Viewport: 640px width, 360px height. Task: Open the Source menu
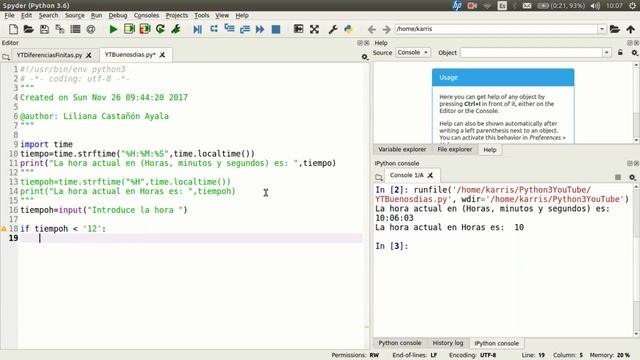click(x=75, y=16)
